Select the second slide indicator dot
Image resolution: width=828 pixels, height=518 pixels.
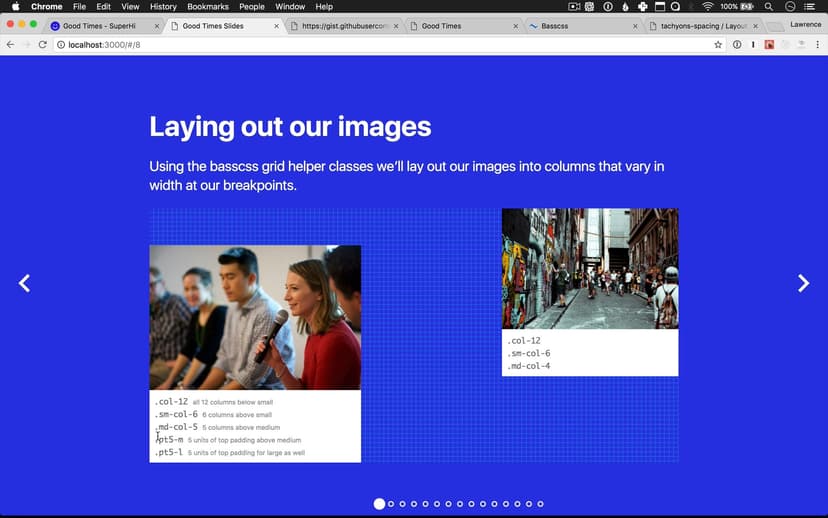(391, 504)
